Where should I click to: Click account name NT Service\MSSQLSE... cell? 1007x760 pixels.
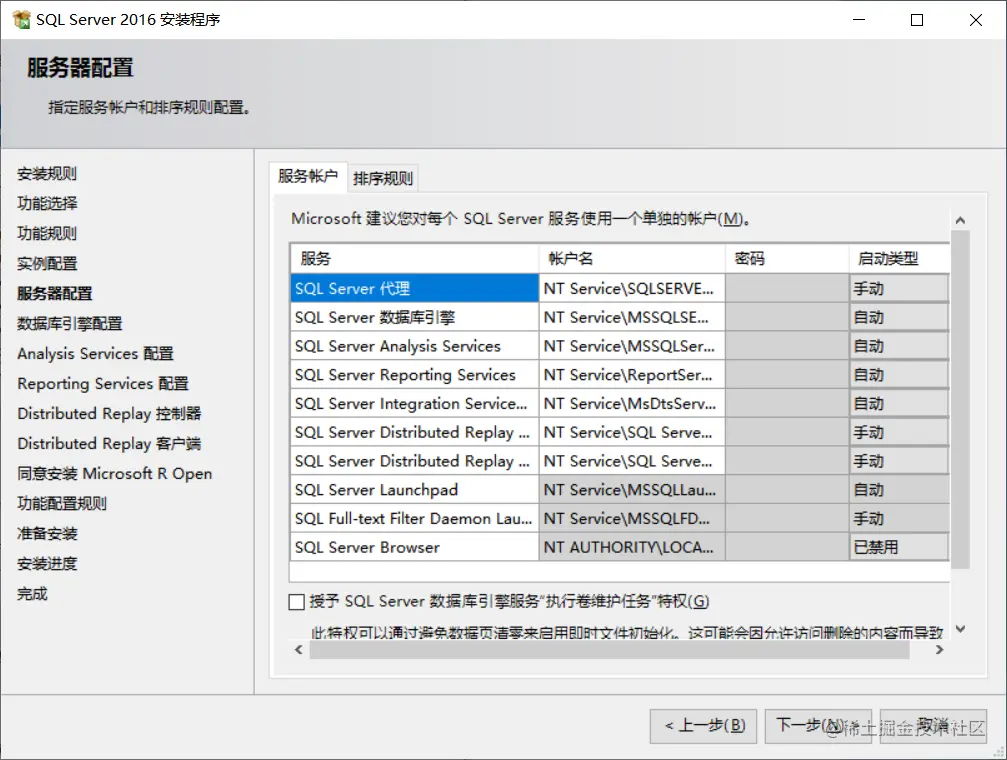pos(632,317)
